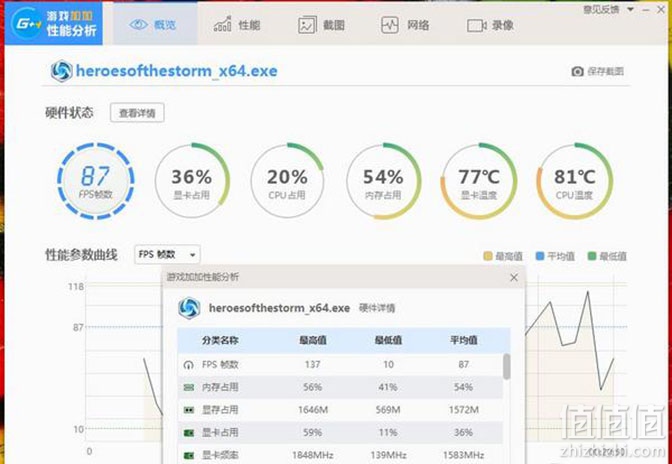Click the camcorder icon for 录像
The image size is (672, 464).
pyautogui.click(x=477, y=25)
